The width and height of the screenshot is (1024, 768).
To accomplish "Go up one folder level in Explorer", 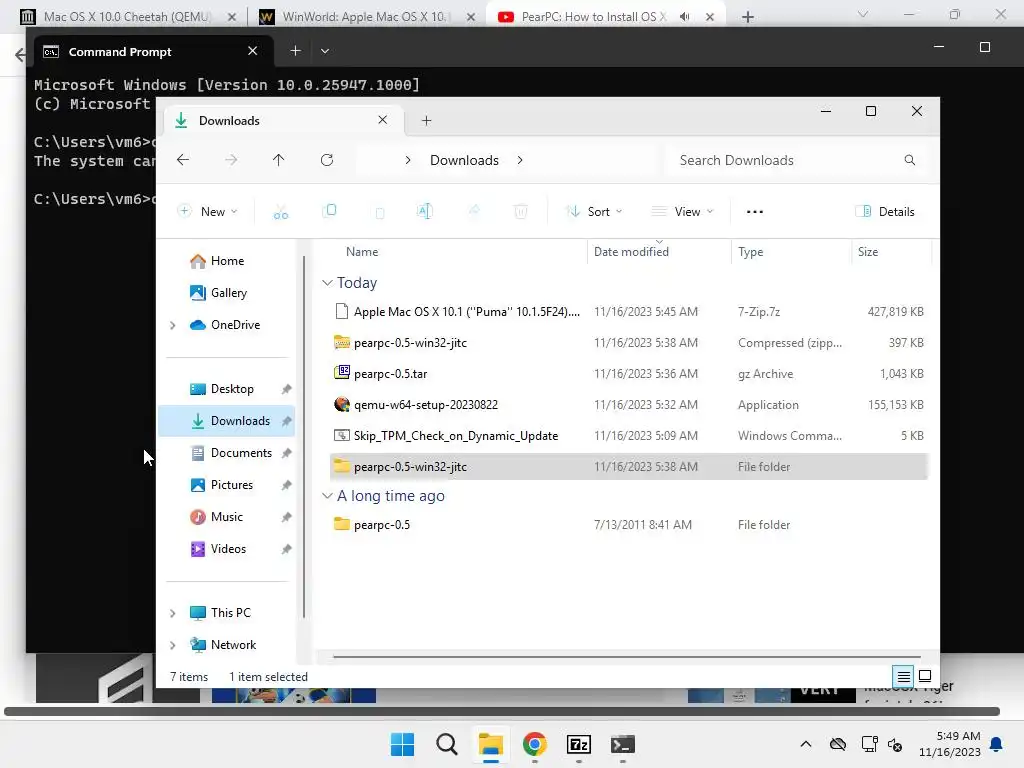I will (278, 160).
